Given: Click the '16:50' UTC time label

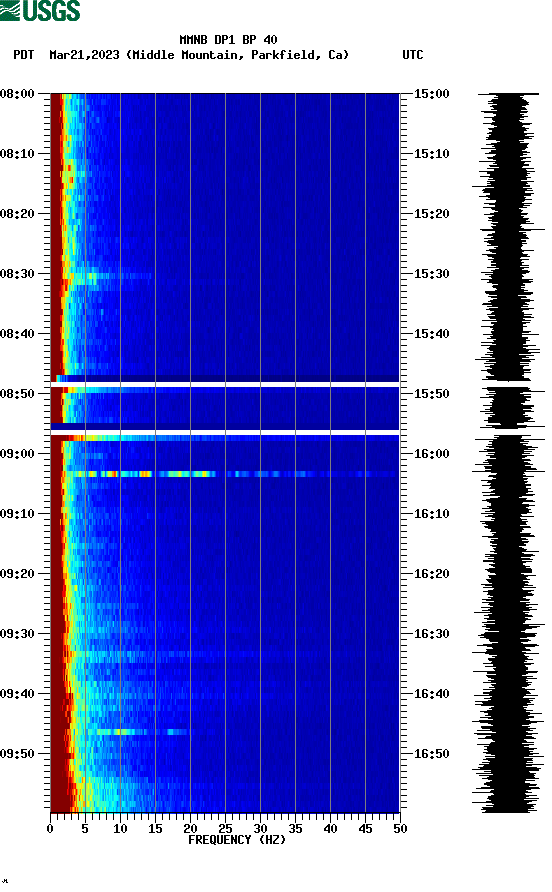Looking at the screenshot, I should [431, 754].
